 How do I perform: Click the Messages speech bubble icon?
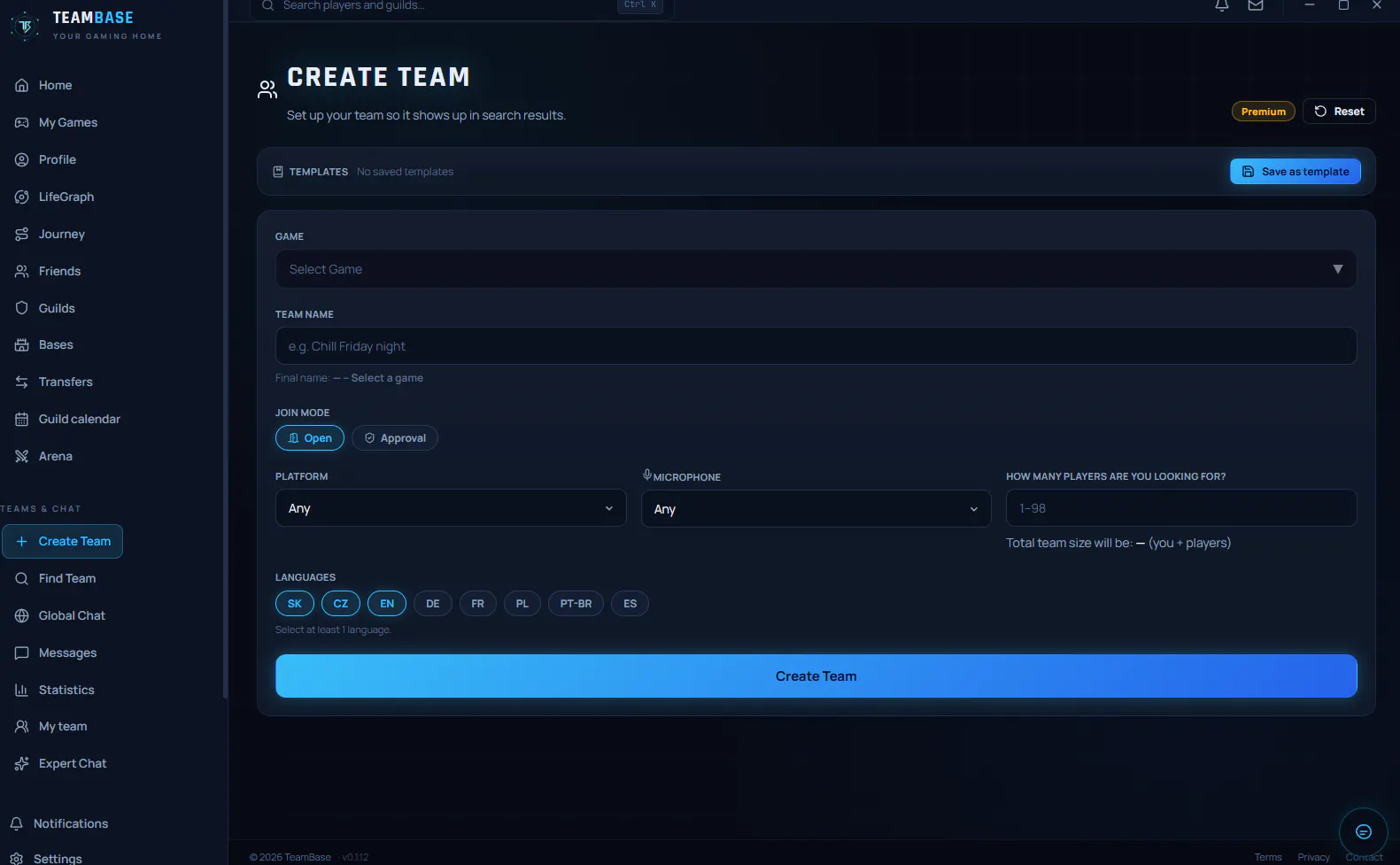click(22, 653)
